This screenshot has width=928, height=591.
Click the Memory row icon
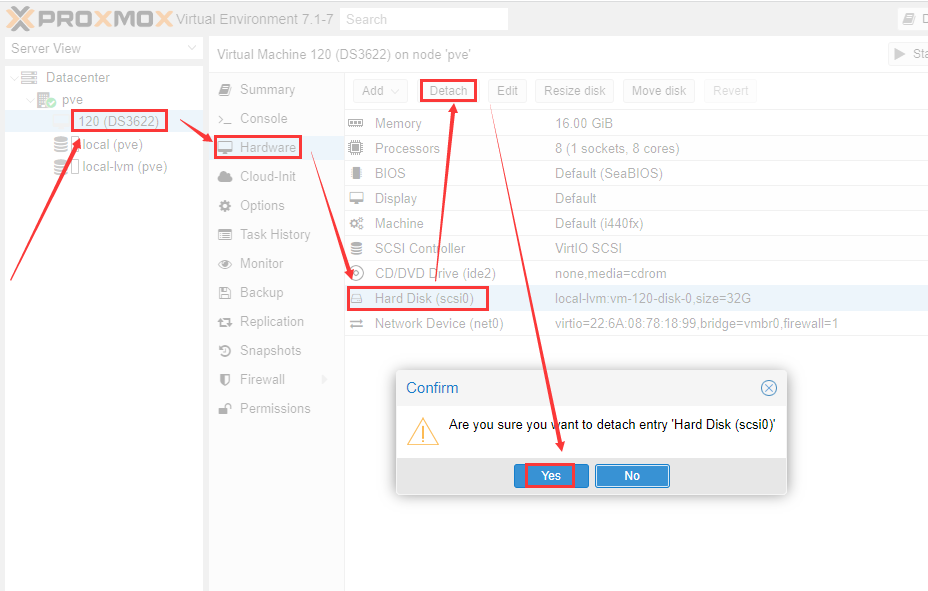356,123
